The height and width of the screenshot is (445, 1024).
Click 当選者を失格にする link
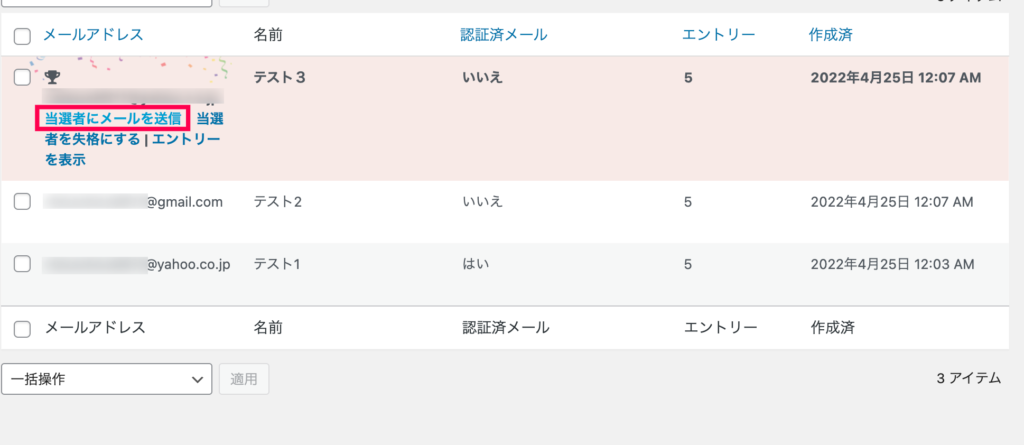click(x=134, y=129)
